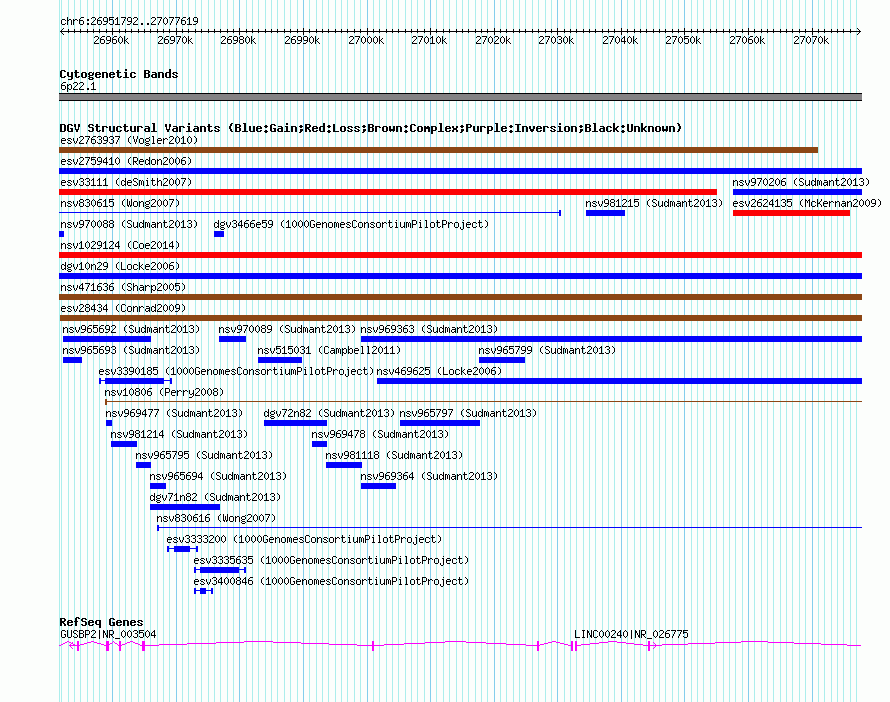Select the small blue dgv3466e59 bar
This screenshot has width=890, height=702.
(219, 234)
